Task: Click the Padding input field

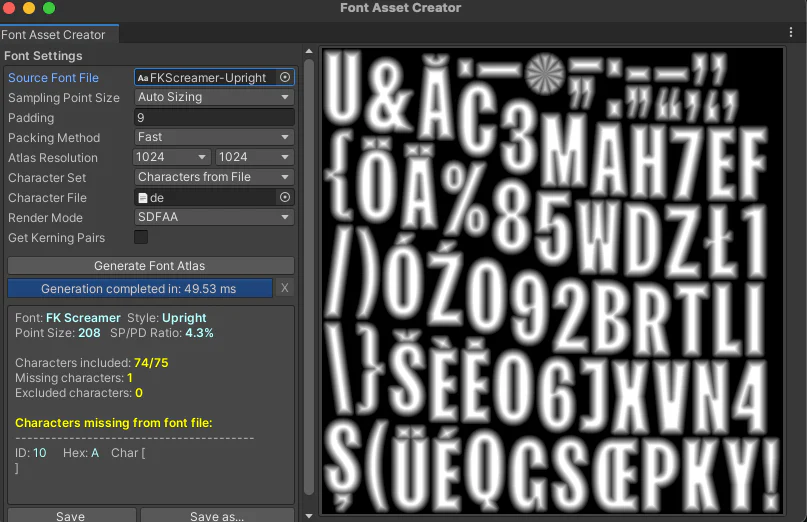Action: (x=214, y=117)
